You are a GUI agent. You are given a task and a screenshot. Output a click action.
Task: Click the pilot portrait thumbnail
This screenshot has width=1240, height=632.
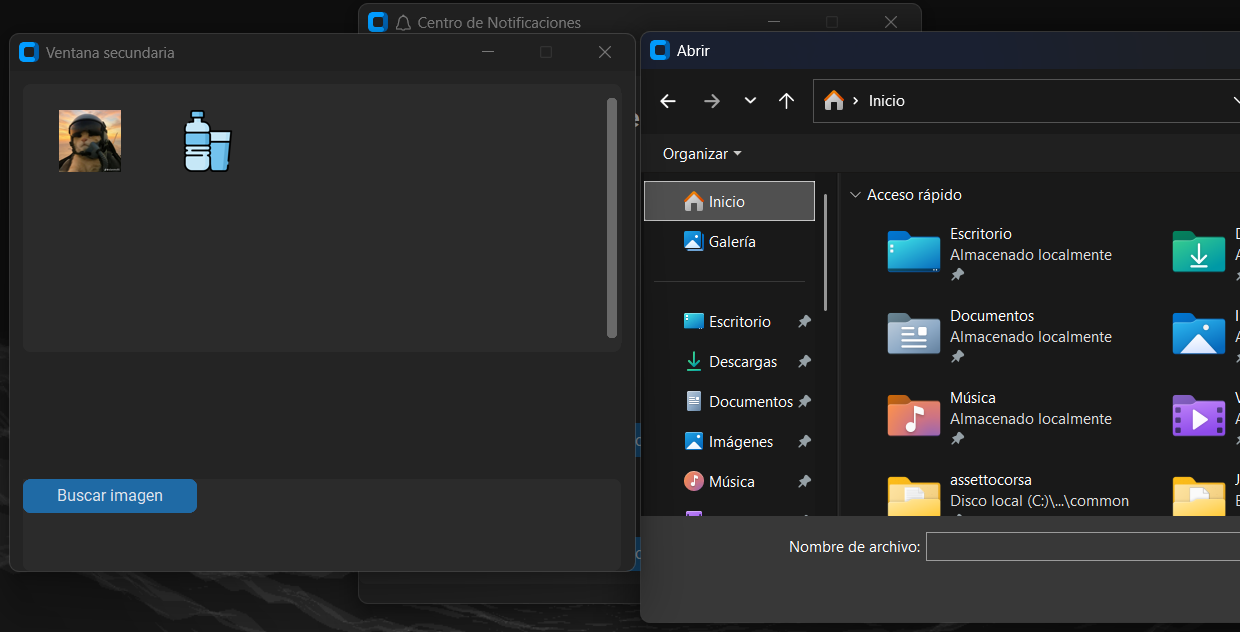click(90, 141)
